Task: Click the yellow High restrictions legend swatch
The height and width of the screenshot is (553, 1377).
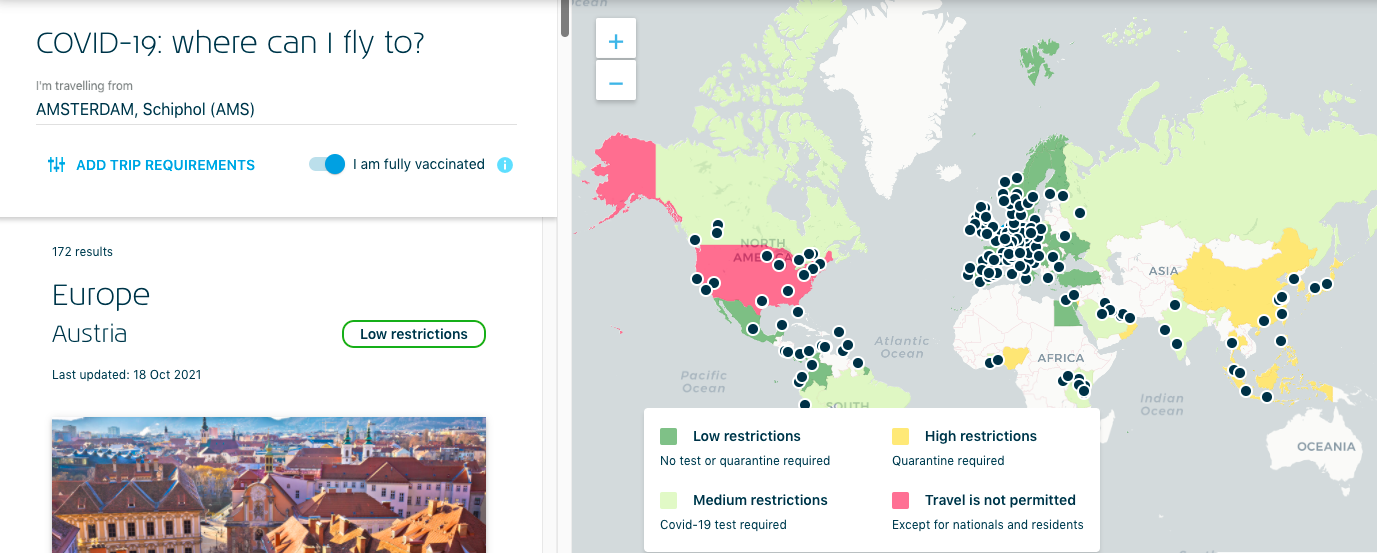Action: pos(901,437)
